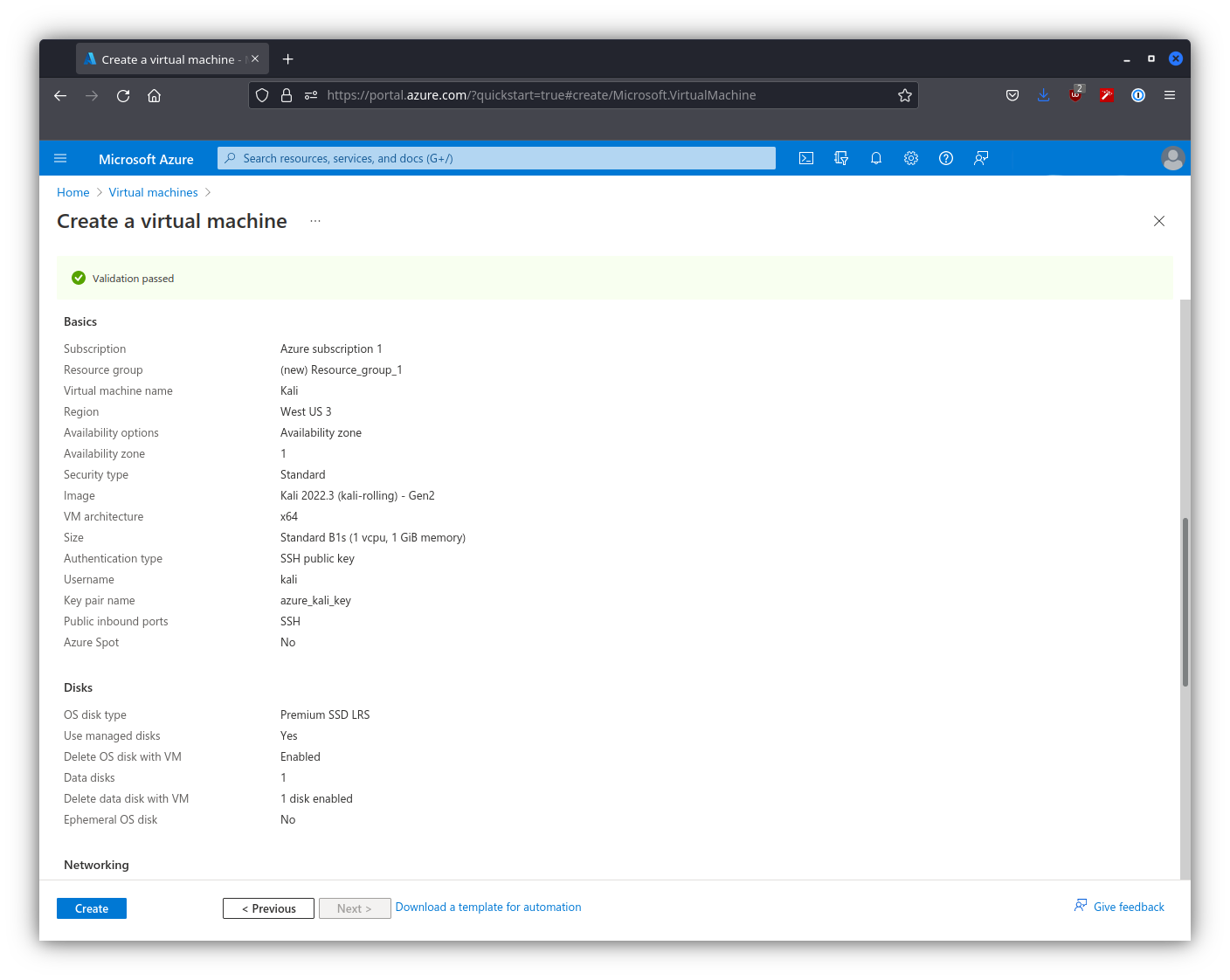Open the Firefox application menu
Viewport: 1230px width, 980px height.
pyautogui.click(x=1170, y=95)
